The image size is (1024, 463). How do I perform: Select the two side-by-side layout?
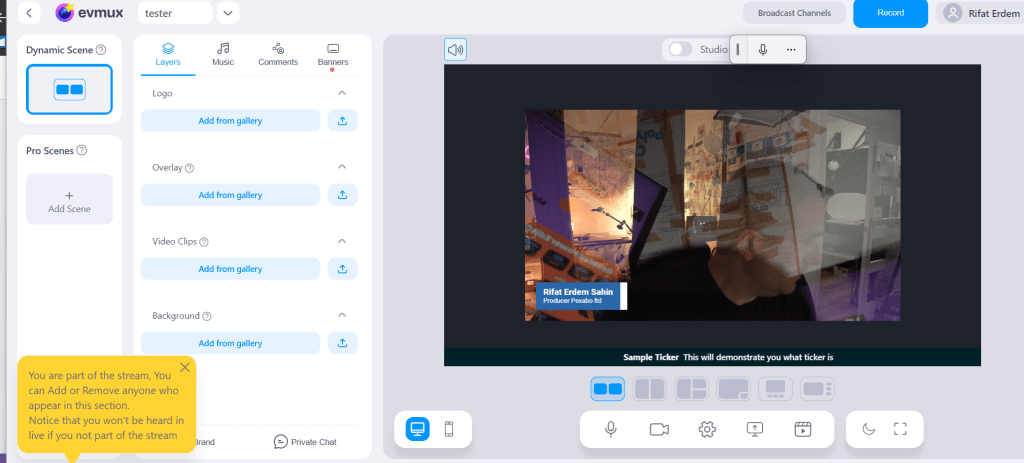coord(608,389)
